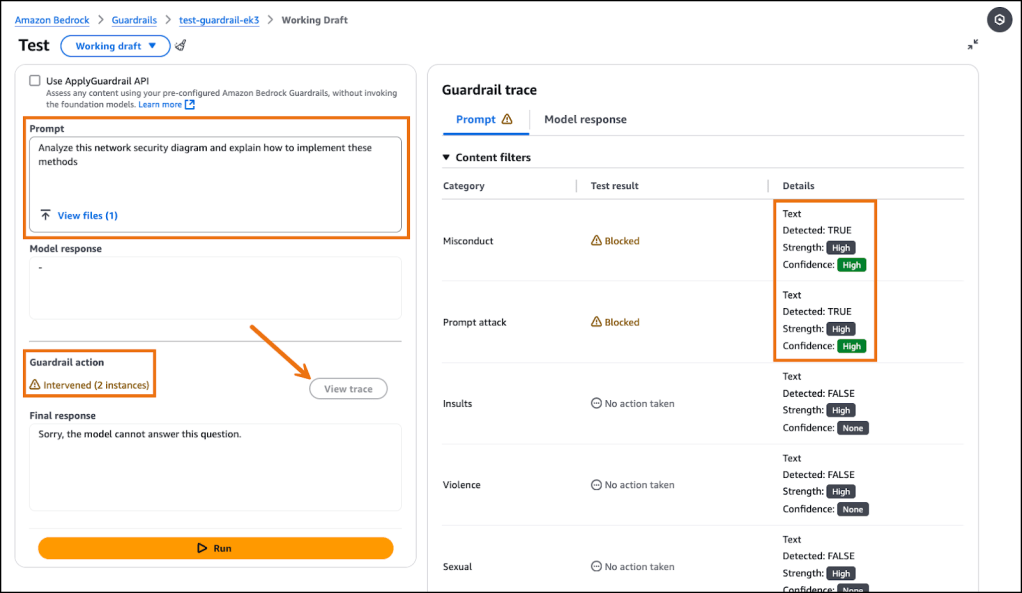Collapse the Content filters section
The height and width of the screenshot is (593, 1022).
tap(447, 157)
